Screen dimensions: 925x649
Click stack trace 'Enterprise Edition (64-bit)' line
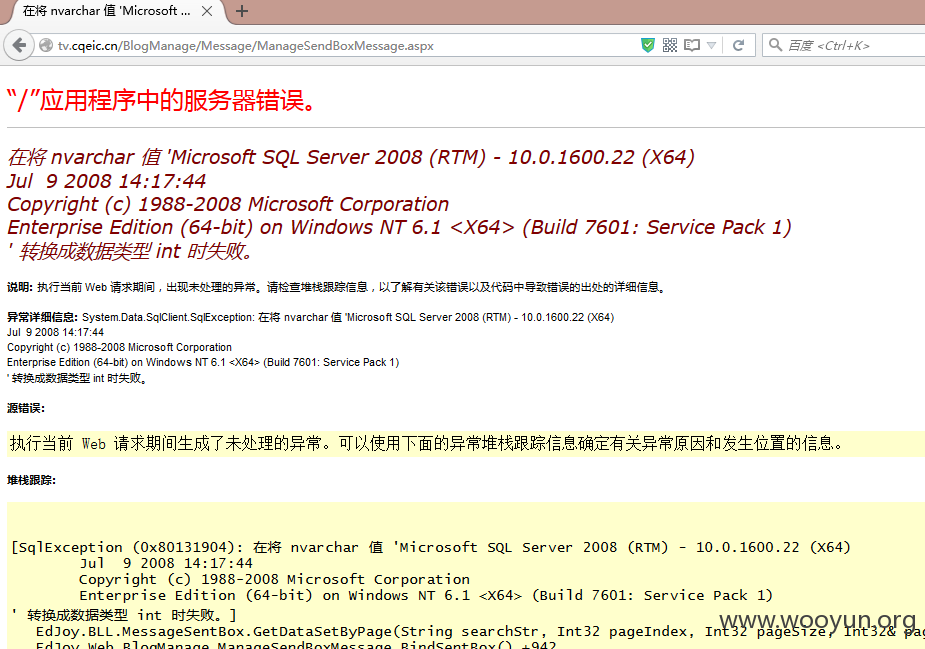tap(426, 595)
